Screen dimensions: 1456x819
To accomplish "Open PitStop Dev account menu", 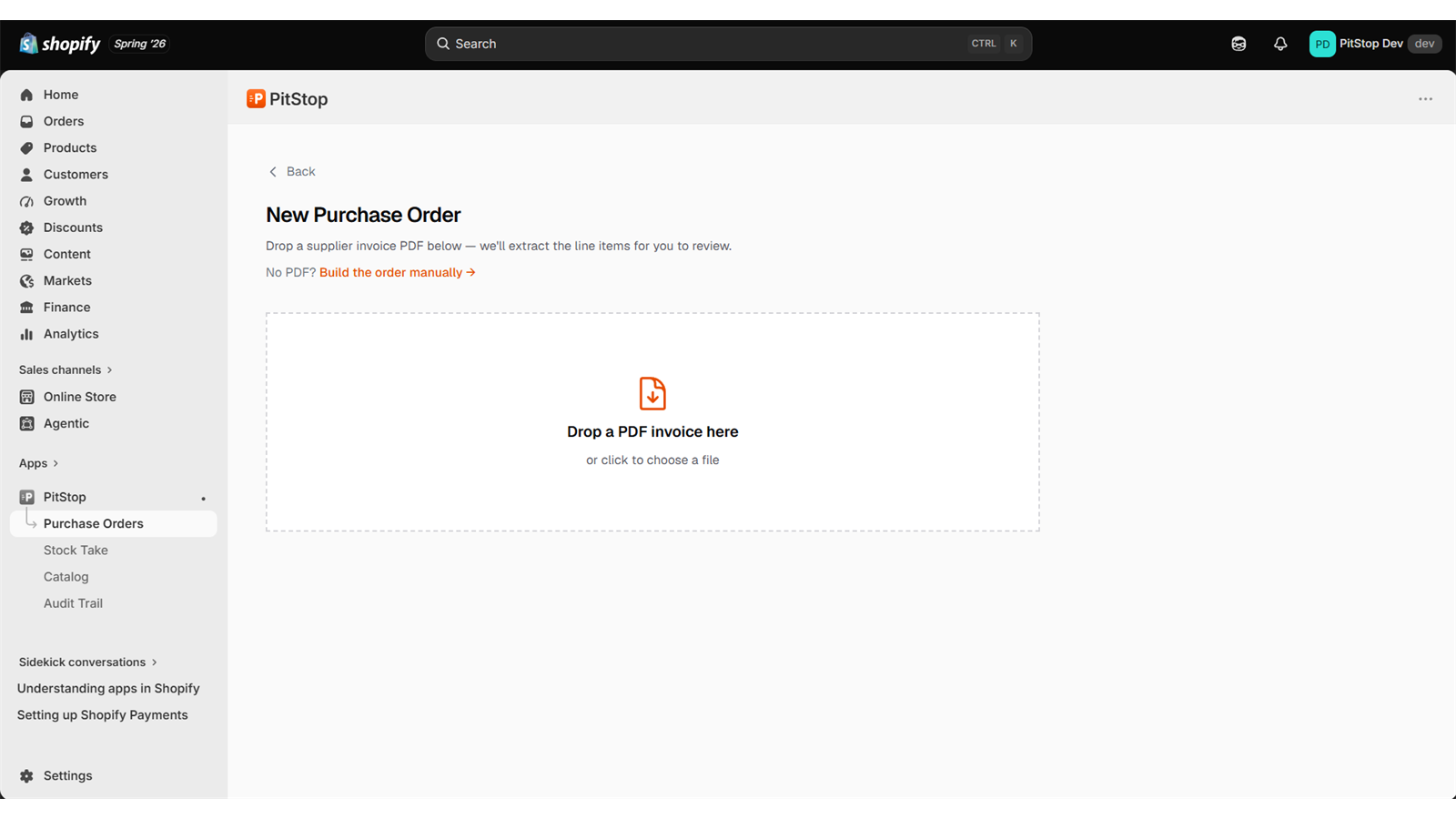I will 1375,44.
